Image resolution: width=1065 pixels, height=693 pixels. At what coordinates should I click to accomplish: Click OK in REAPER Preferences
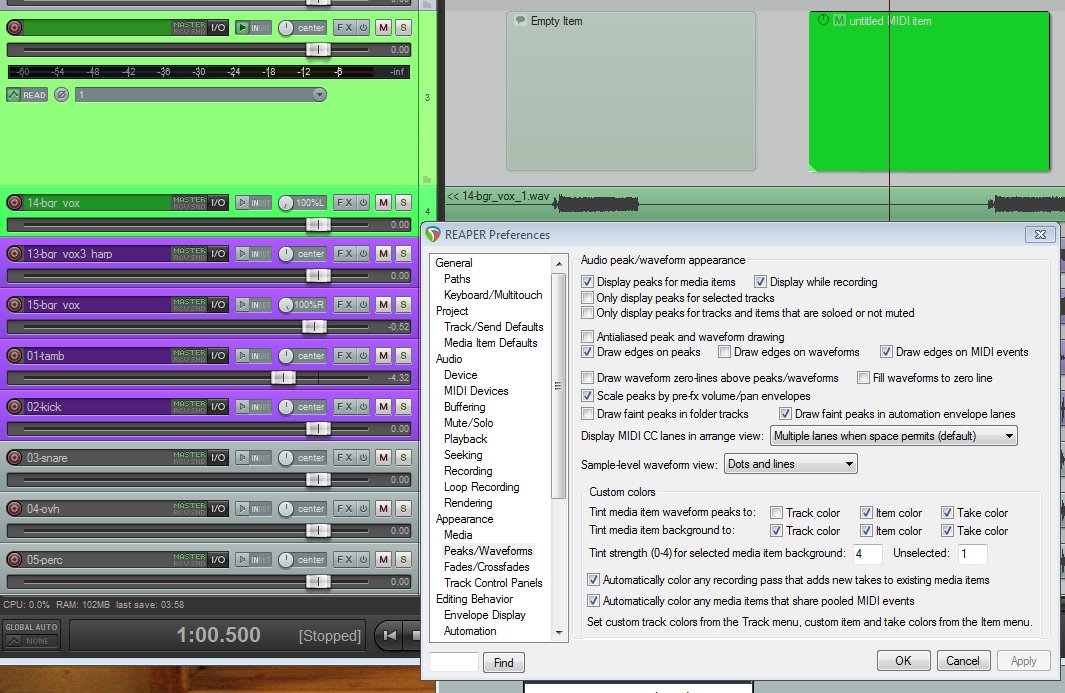coord(903,660)
